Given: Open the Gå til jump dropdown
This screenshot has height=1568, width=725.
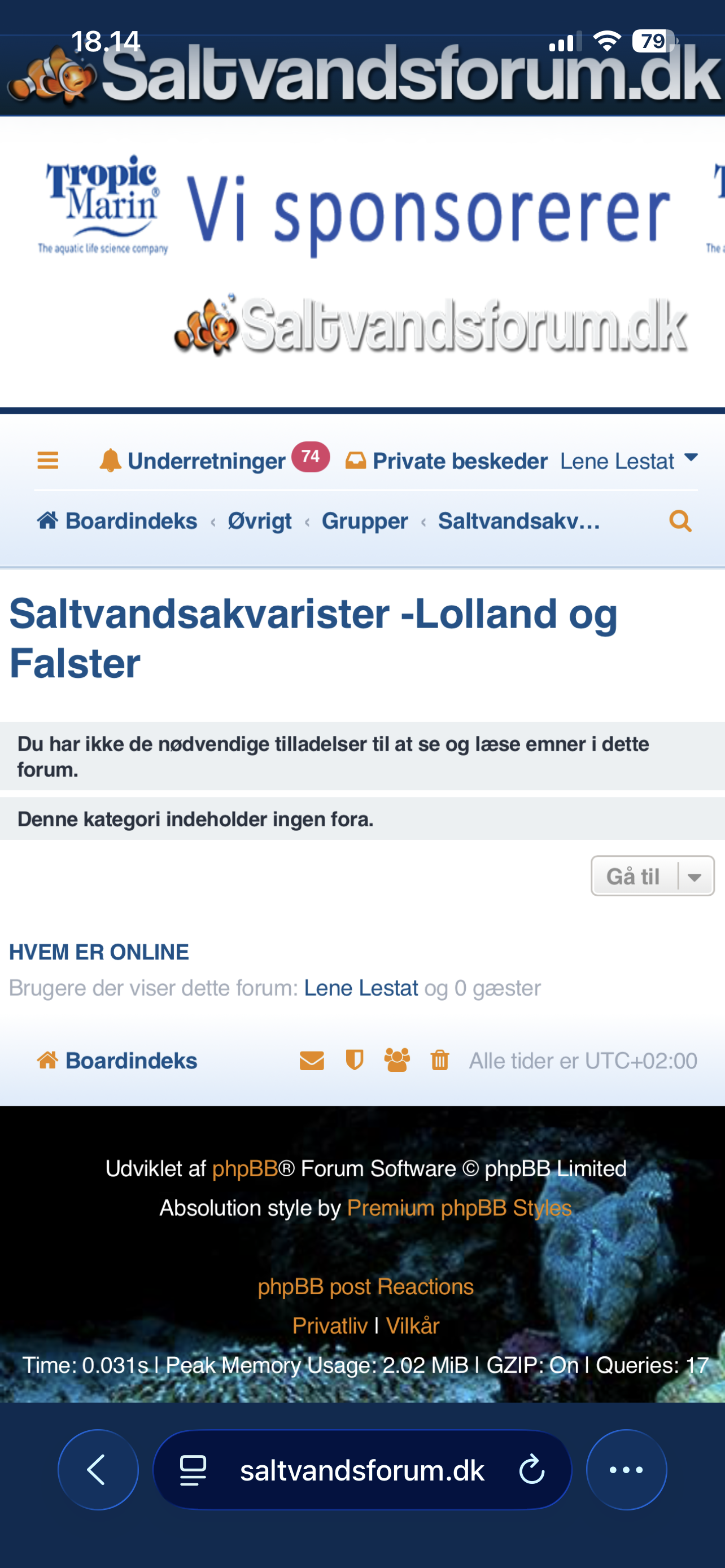Looking at the screenshot, I should 652,876.
